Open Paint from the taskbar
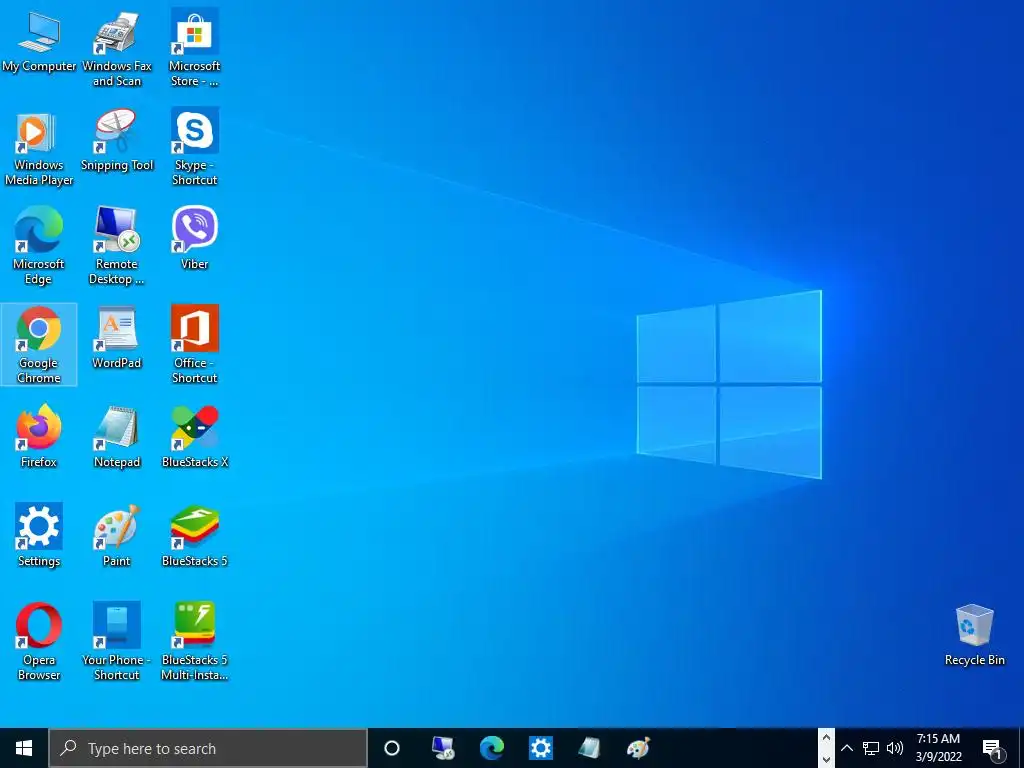This screenshot has width=1024, height=768. 638,748
